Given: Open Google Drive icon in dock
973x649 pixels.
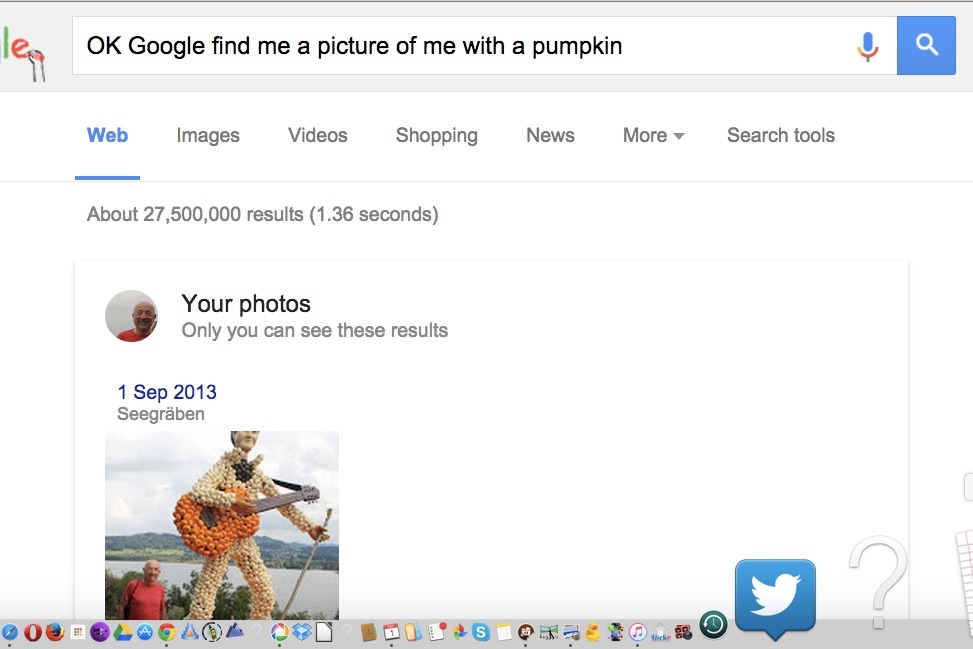Looking at the screenshot, I should 122,632.
